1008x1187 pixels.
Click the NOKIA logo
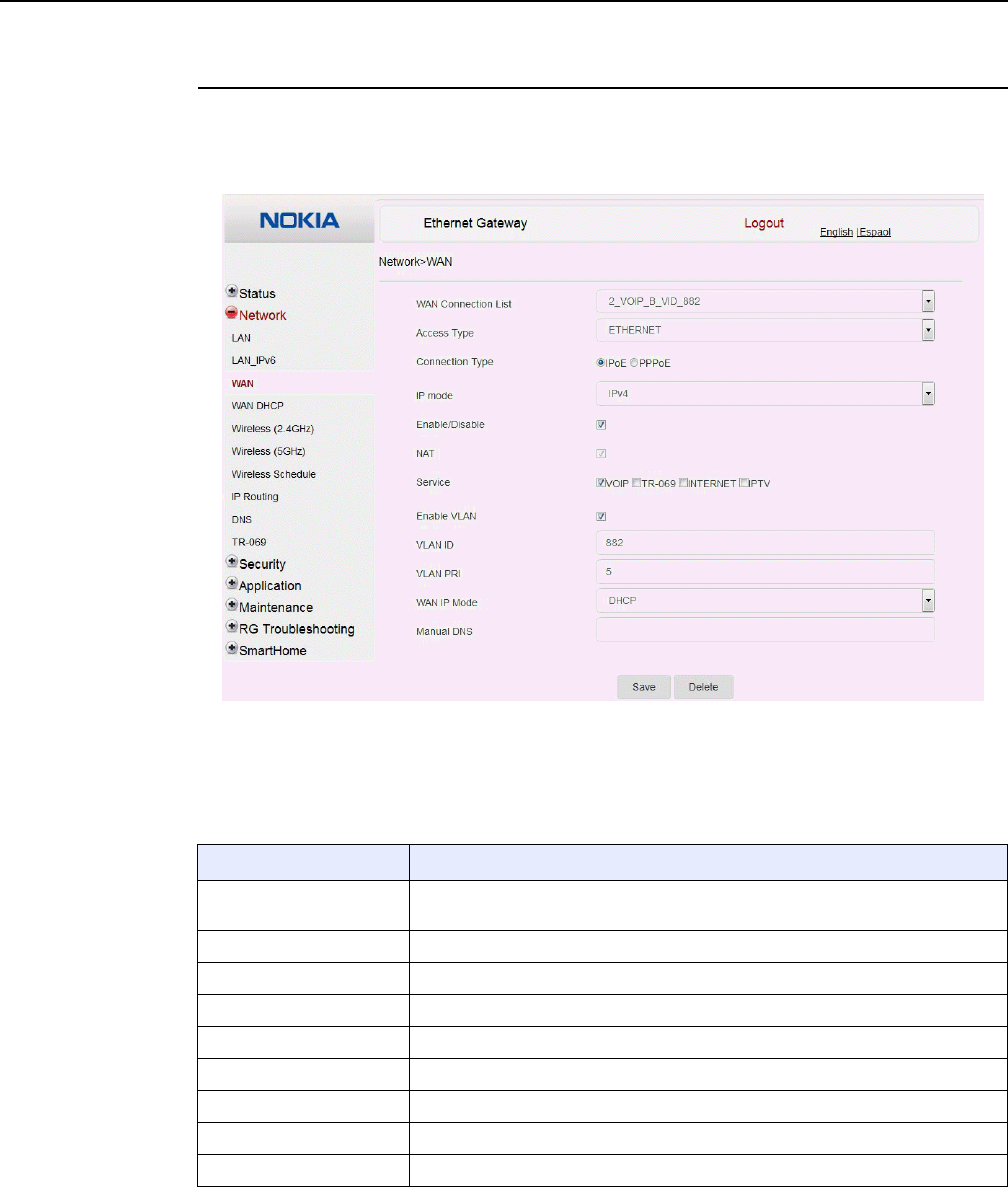300,220
